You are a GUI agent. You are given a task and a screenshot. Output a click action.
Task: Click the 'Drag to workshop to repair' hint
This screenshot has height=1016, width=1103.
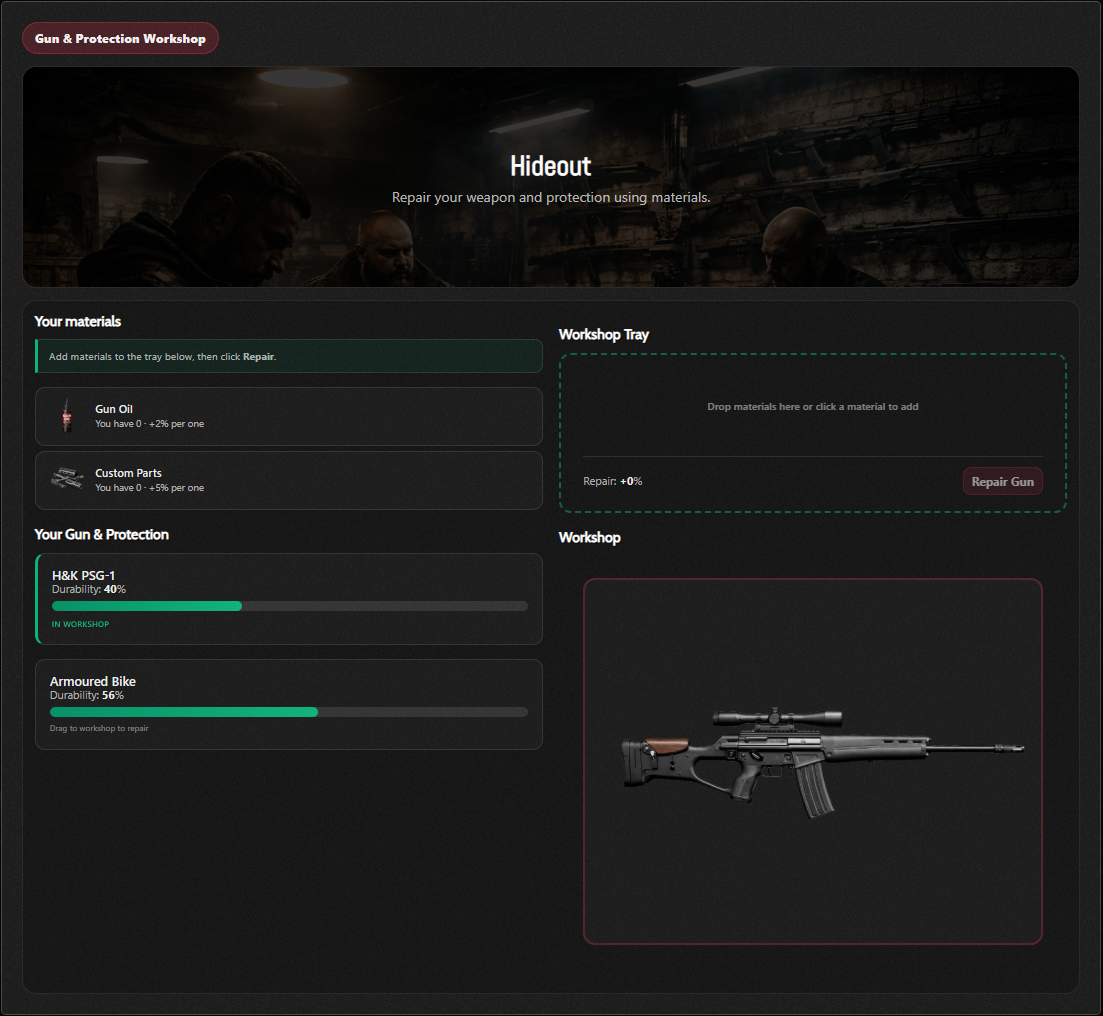[x=99, y=728]
